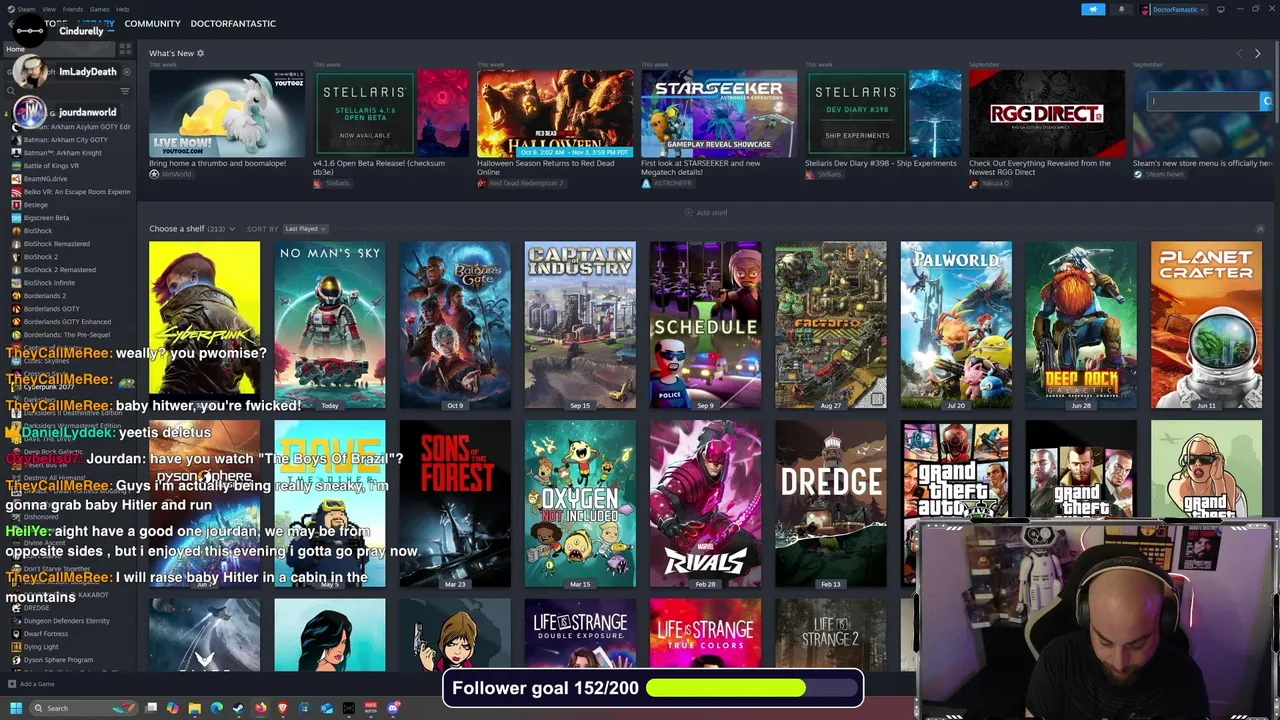Open the notifications bell
This screenshot has width=1280, height=720.
pyautogui.click(x=1120, y=9)
